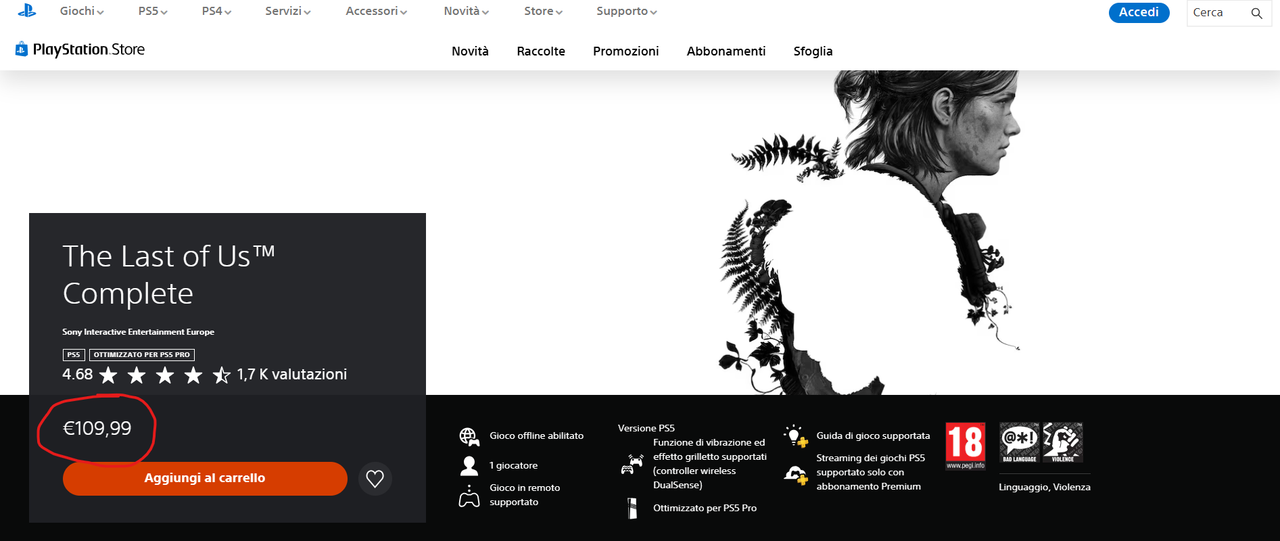Click the Versione PS5 label
The height and width of the screenshot is (541, 1280).
[646, 428]
